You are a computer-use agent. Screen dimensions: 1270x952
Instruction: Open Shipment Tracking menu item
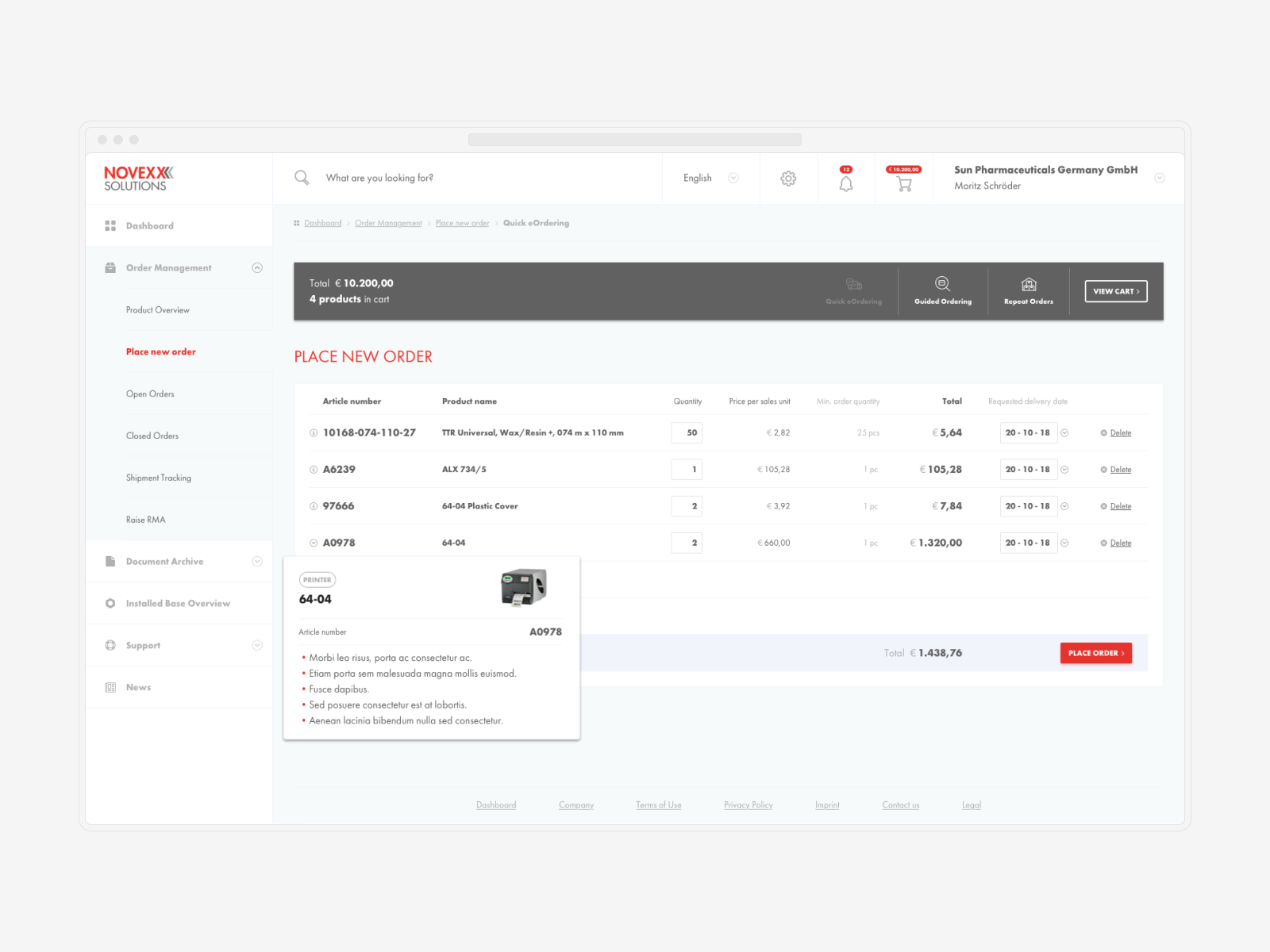[159, 478]
